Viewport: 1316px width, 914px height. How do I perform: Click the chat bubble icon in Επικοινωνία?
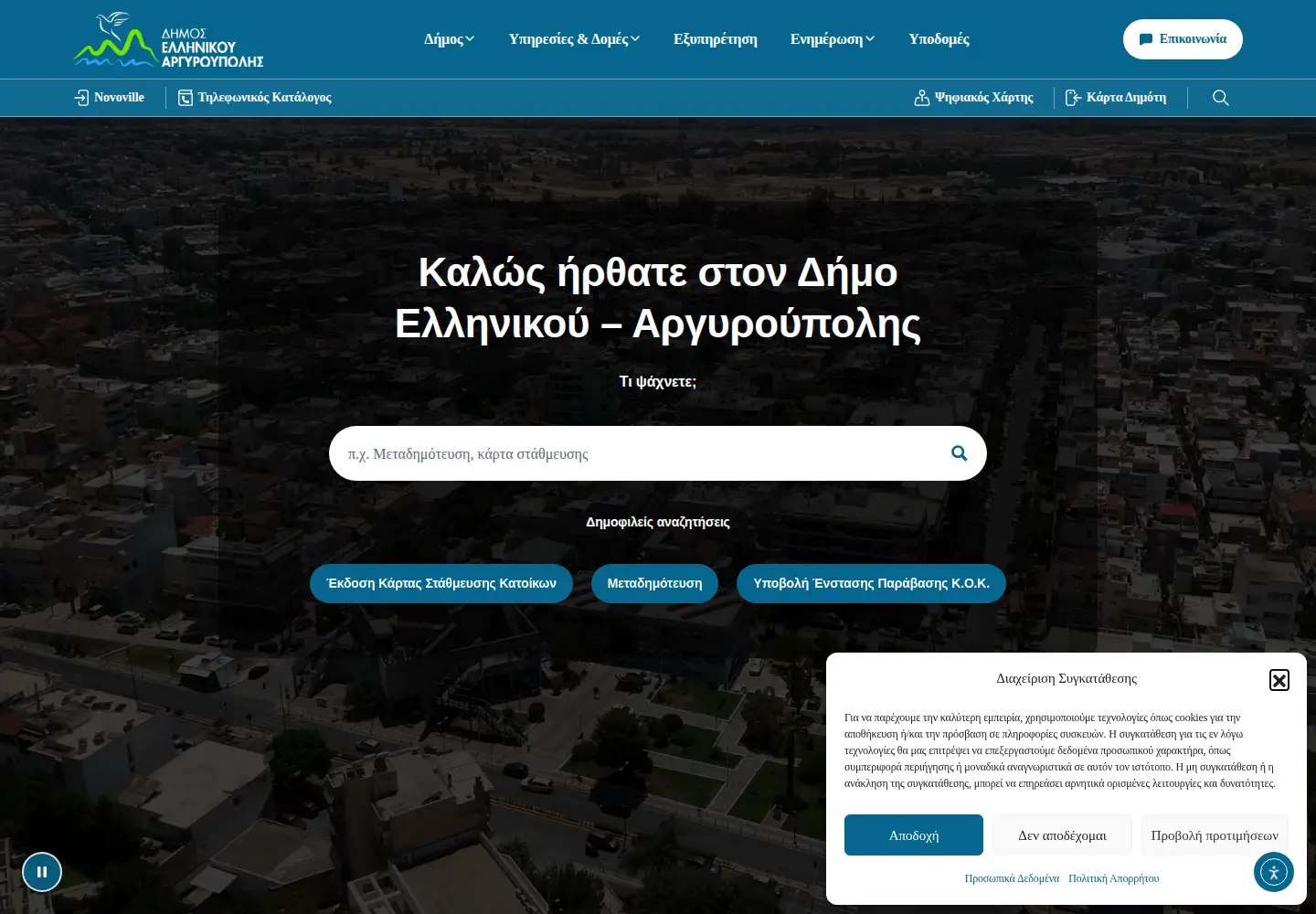[x=1146, y=39]
